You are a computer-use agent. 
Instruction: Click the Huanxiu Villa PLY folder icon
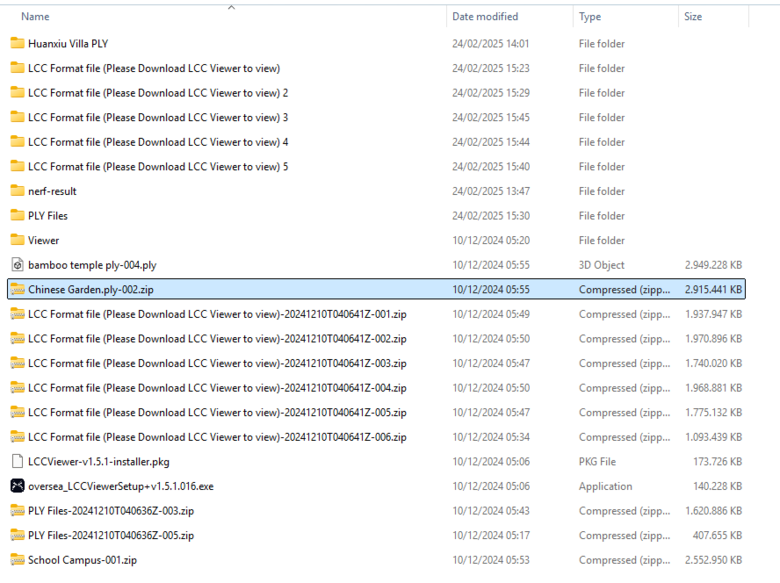17,44
